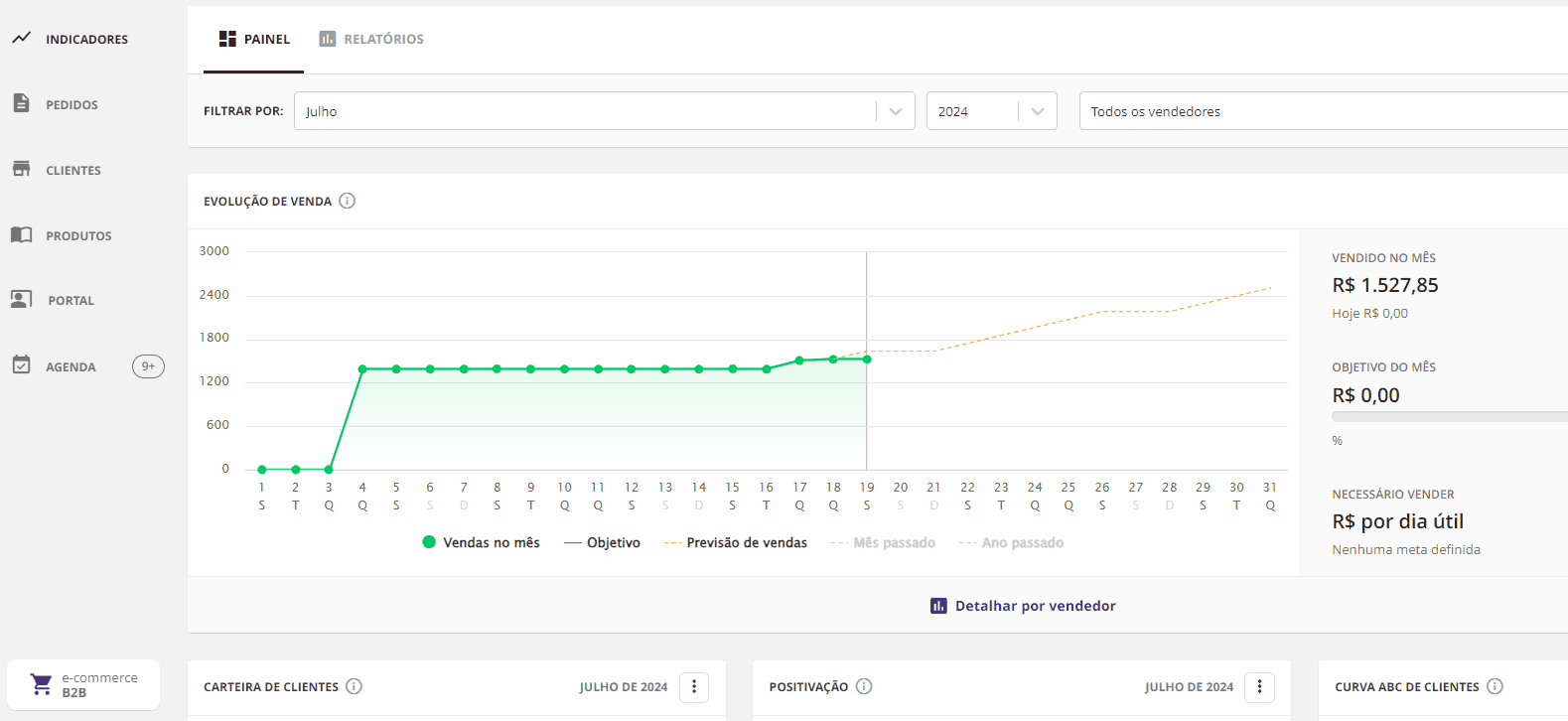Open options menu for Positivação card
Screen dimensions: 1568x721
[x=1259, y=686]
